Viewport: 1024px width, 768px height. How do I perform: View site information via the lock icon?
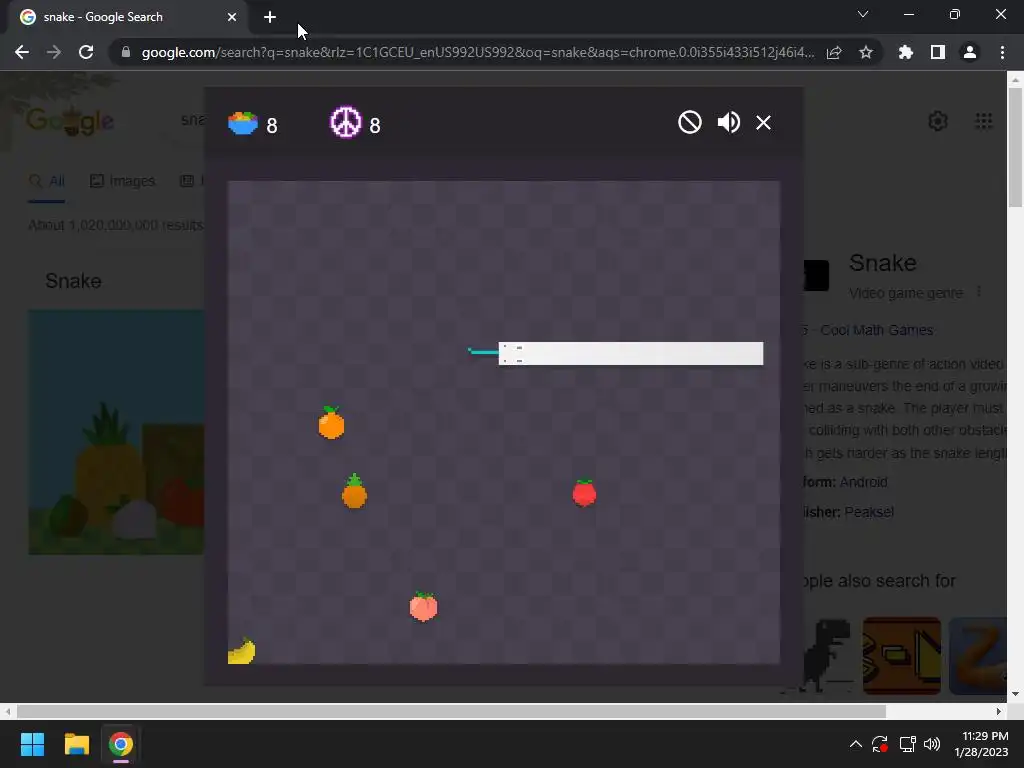pyautogui.click(x=126, y=52)
